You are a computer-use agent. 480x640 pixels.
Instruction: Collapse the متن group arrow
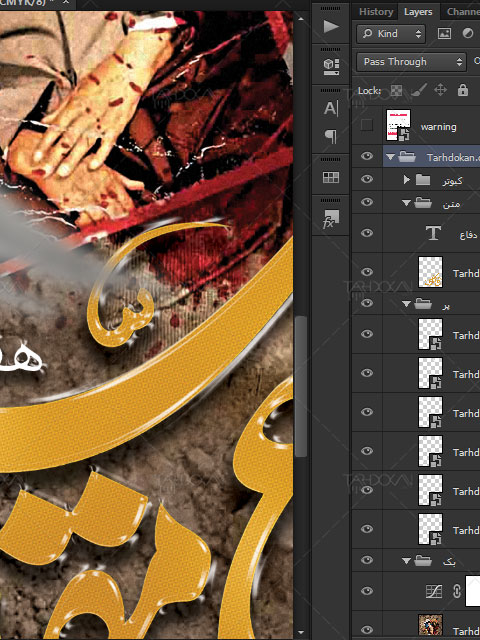point(406,203)
